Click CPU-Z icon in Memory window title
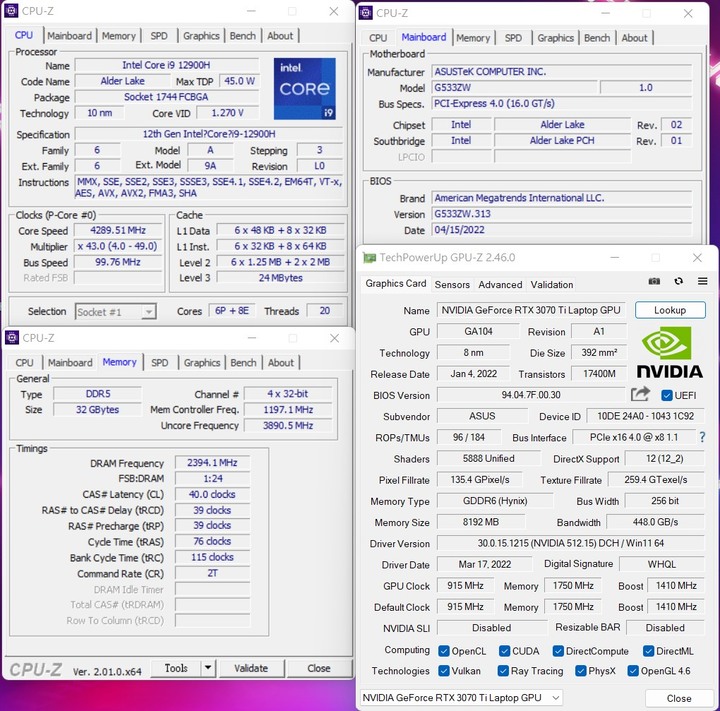This screenshot has width=720, height=711. click(x=12, y=338)
